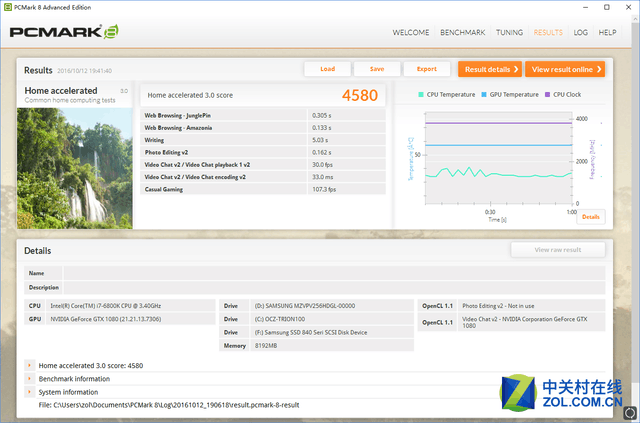Click View raw result button
The height and width of the screenshot is (423, 640).
(558, 250)
